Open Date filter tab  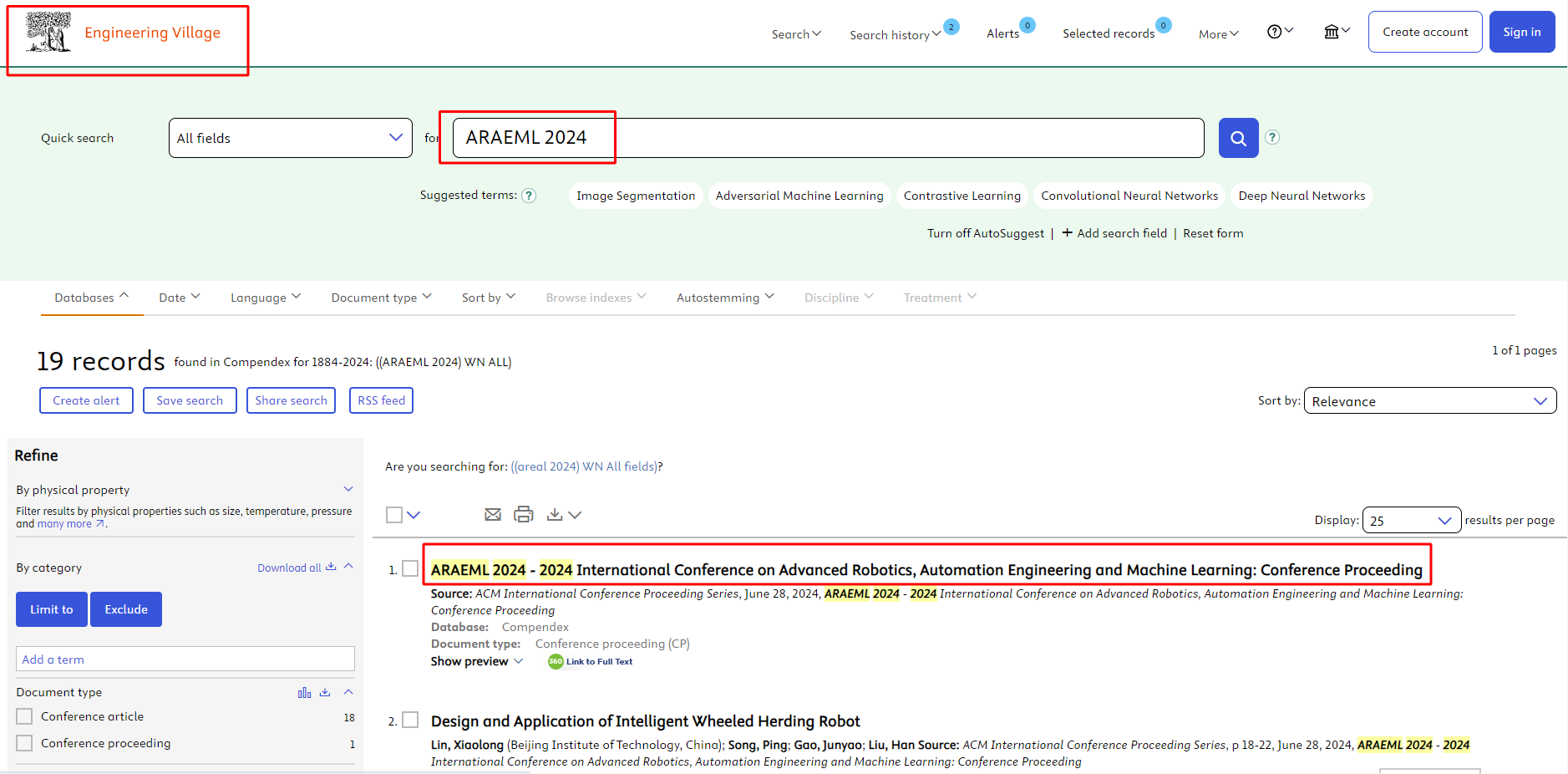(180, 298)
